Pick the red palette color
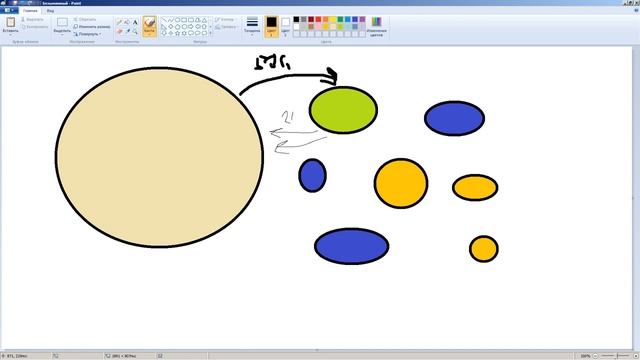 pyautogui.click(x=318, y=19)
